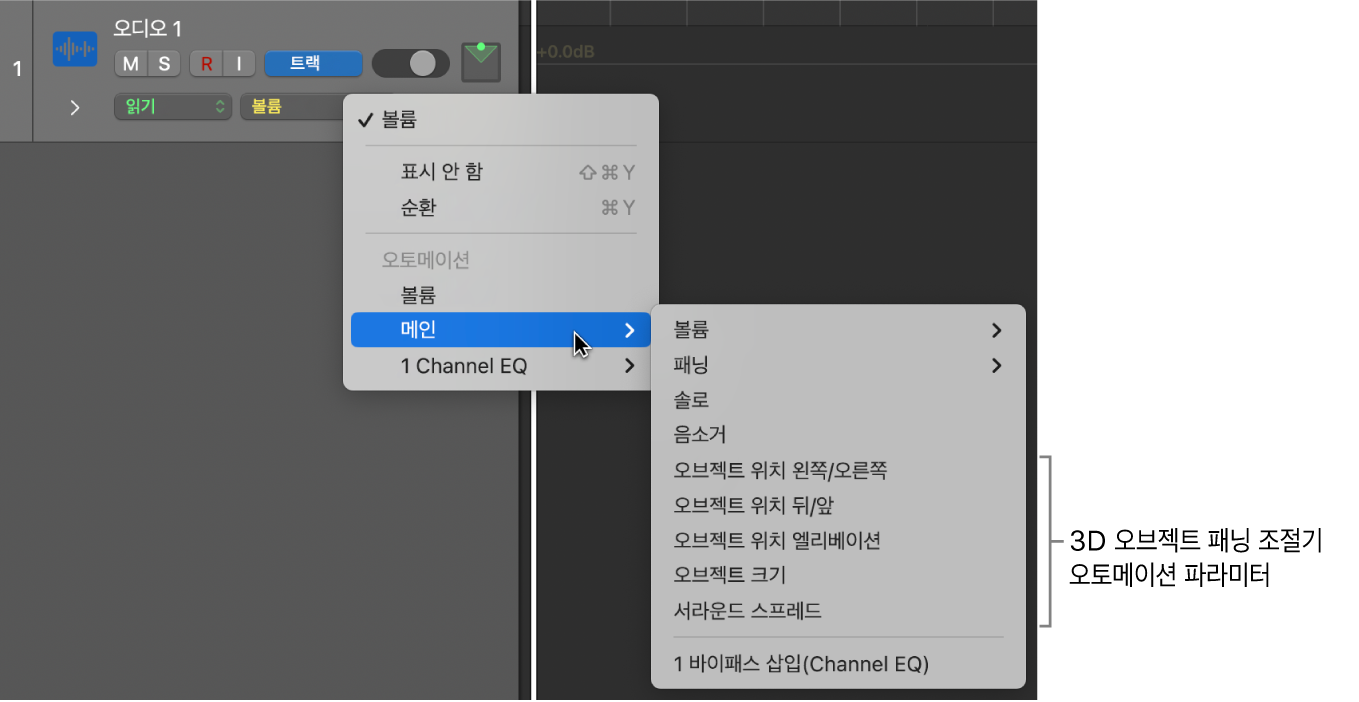This screenshot has width=1359, height=702.
Task: Enable record with the R button
Action: point(206,64)
